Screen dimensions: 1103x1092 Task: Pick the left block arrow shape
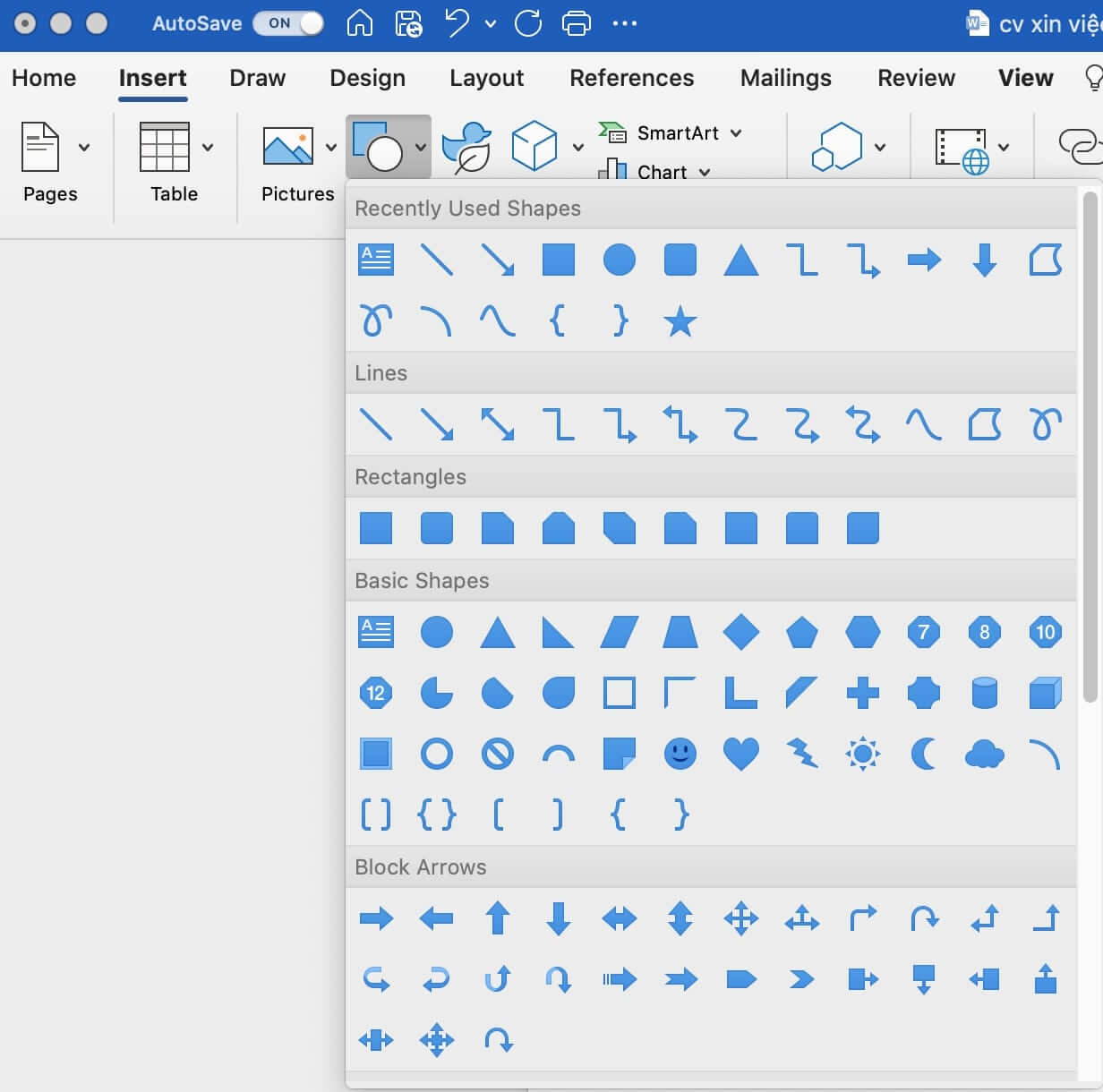(x=436, y=918)
